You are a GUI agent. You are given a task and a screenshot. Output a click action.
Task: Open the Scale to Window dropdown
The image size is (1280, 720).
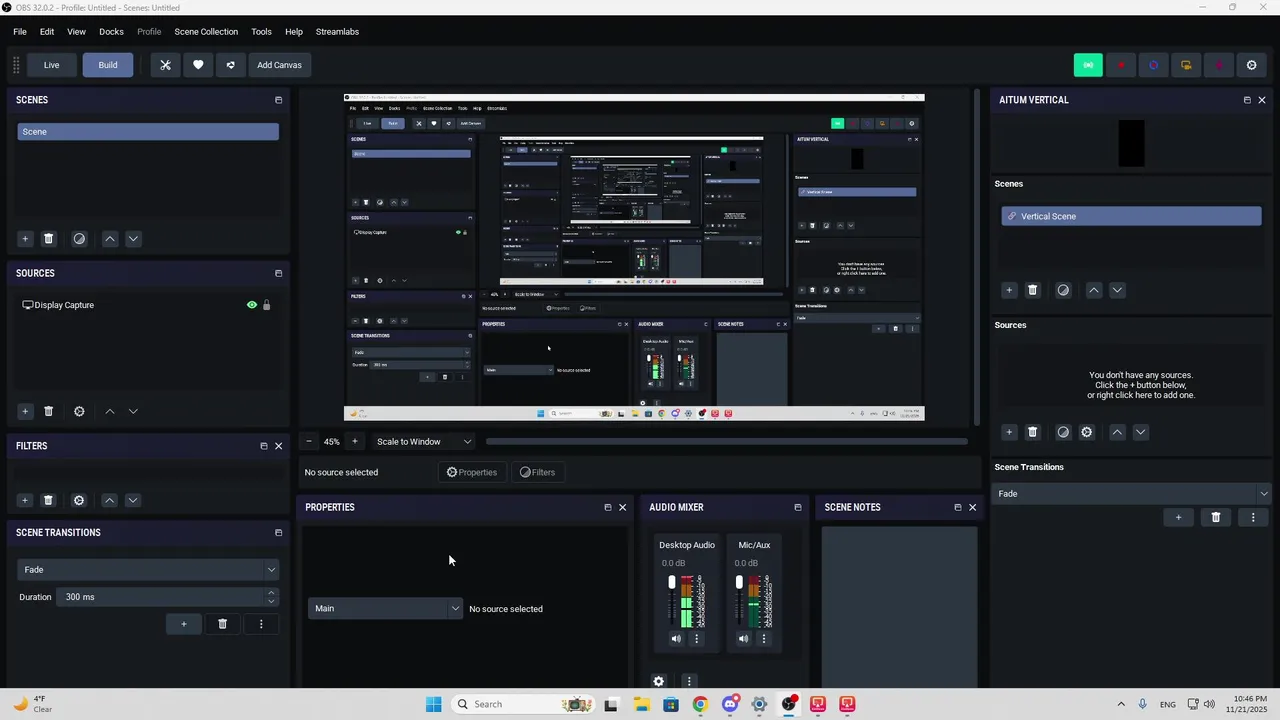(x=423, y=441)
